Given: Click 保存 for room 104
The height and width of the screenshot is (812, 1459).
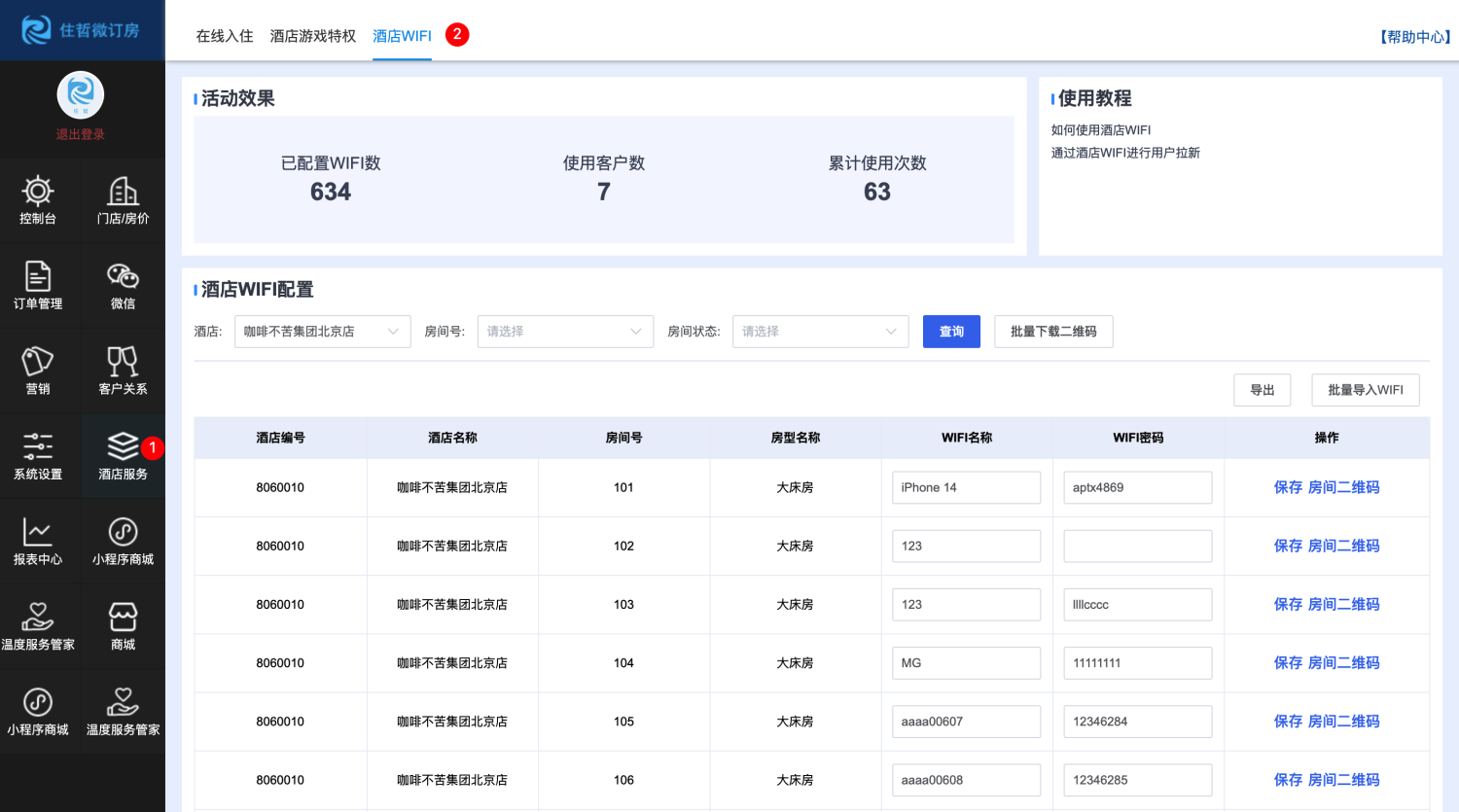Looking at the screenshot, I should (1288, 662).
